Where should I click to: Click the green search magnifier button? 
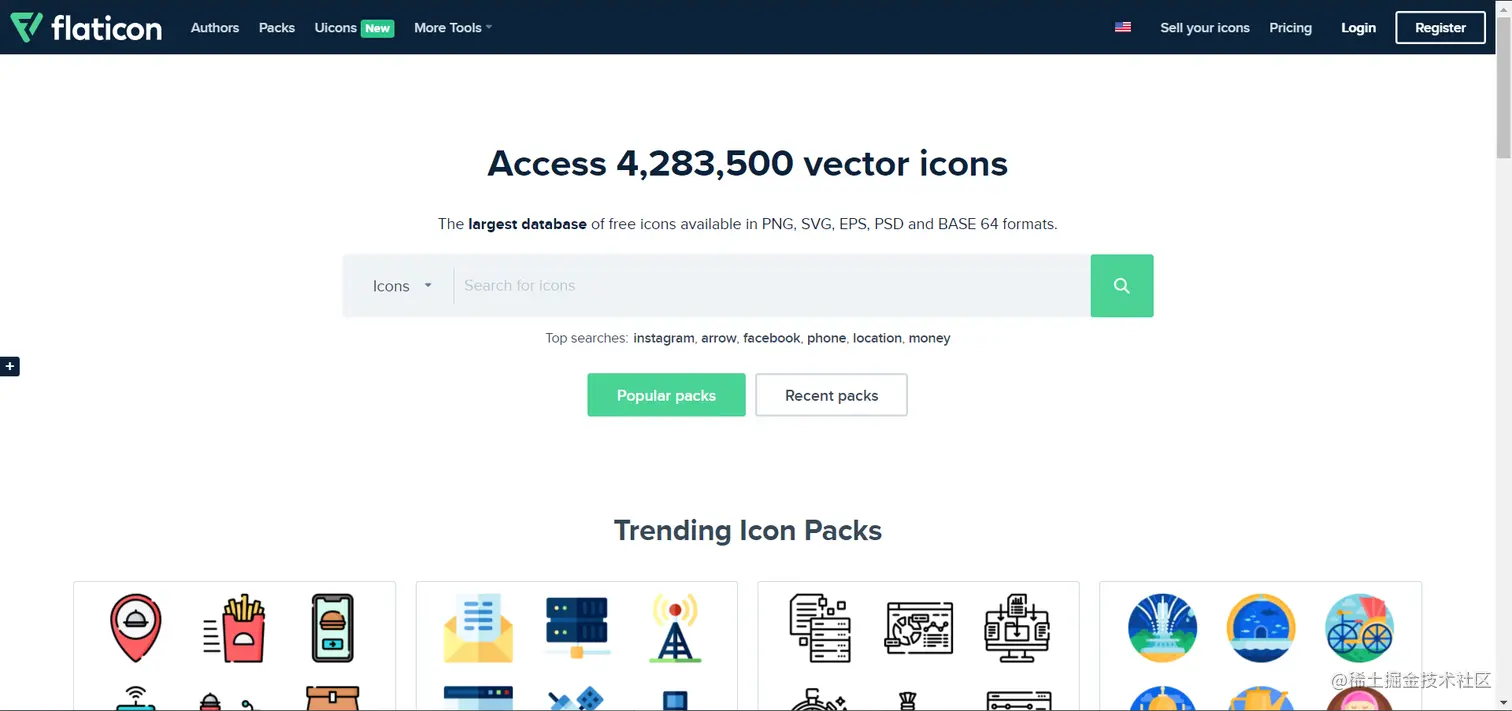point(1122,286)
